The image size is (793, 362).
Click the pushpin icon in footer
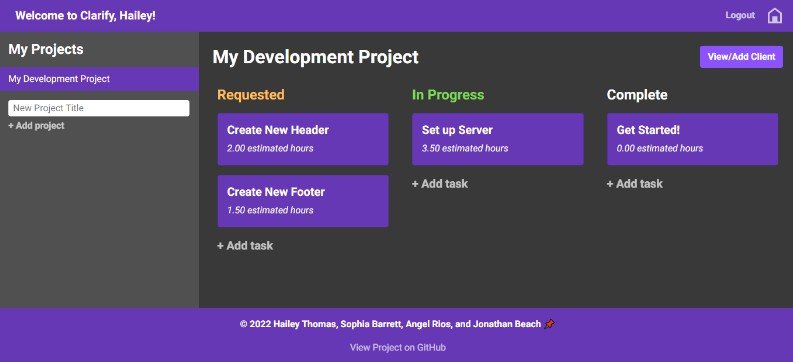pyautogui.click(x=549, y=324)
